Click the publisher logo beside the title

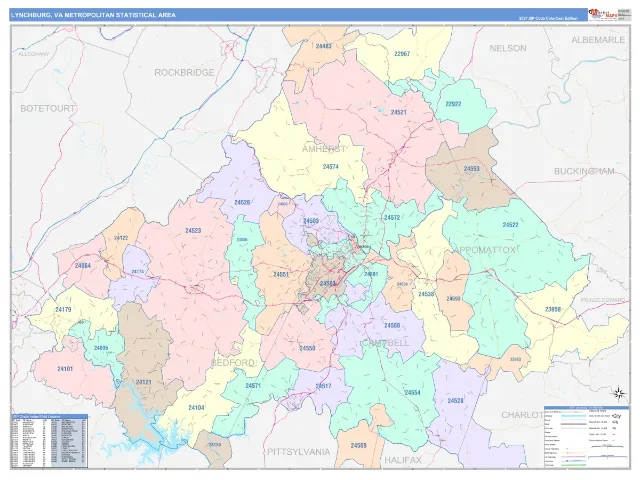pos(602,14)
